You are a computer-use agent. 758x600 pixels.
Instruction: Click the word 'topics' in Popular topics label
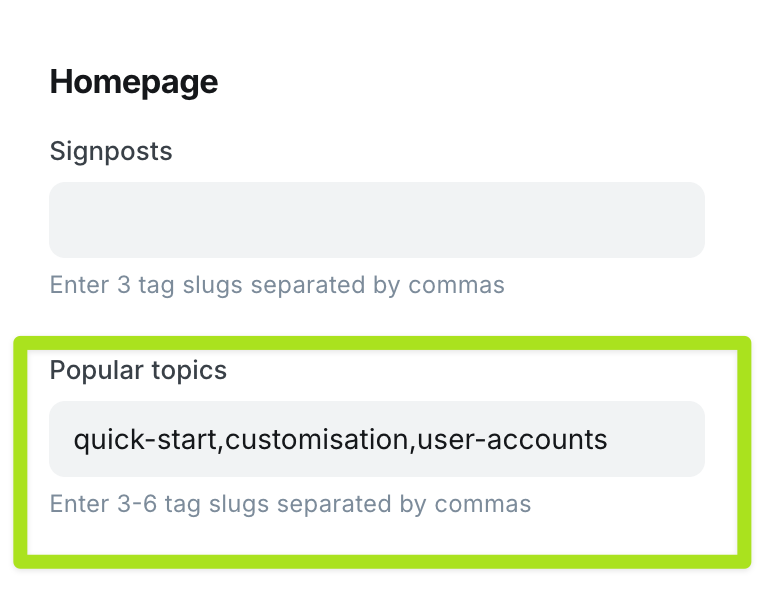(188, 370)
